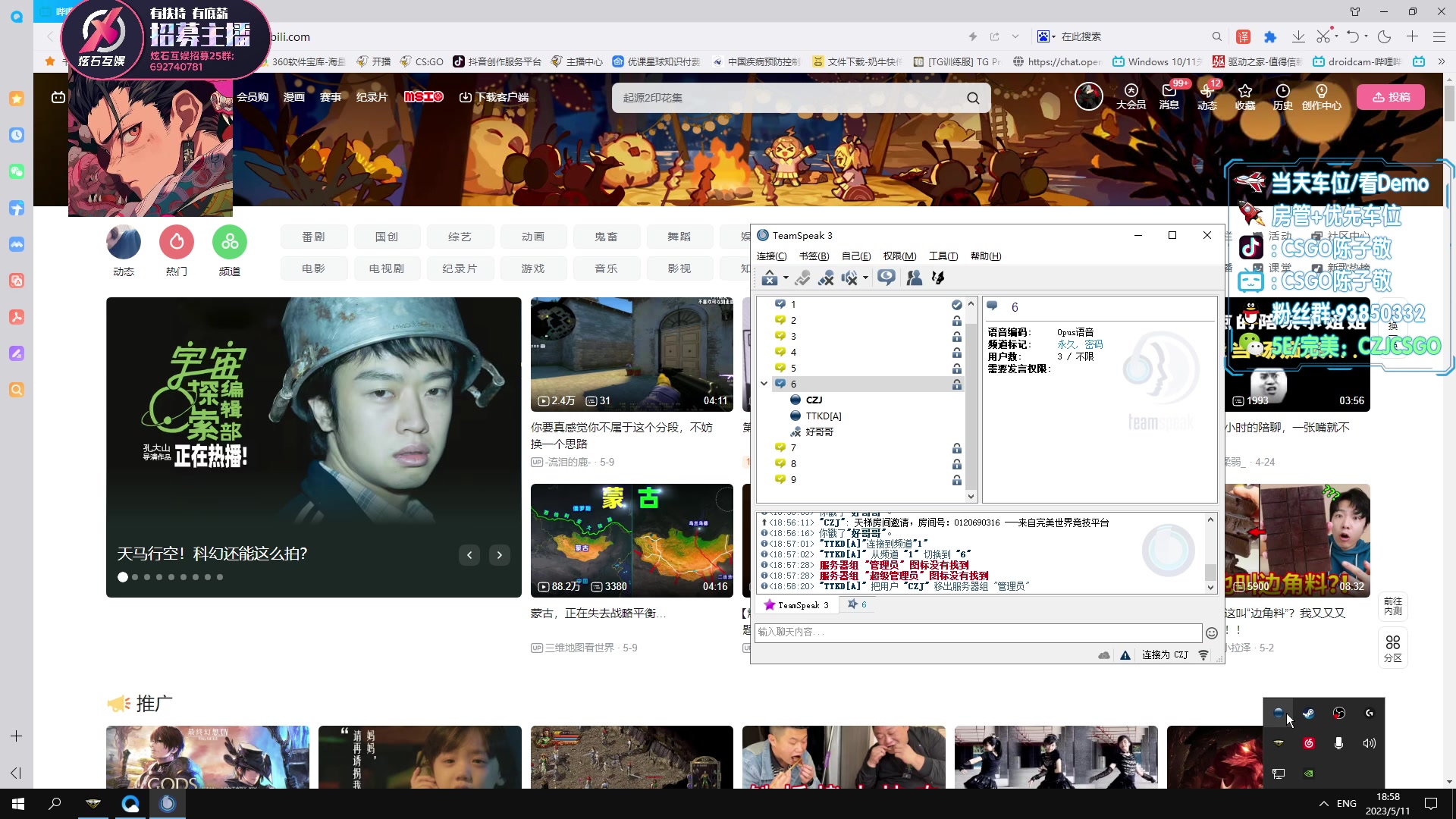
Task: Click the pink 投稿 upload button
Action: tap(1391, 97)
